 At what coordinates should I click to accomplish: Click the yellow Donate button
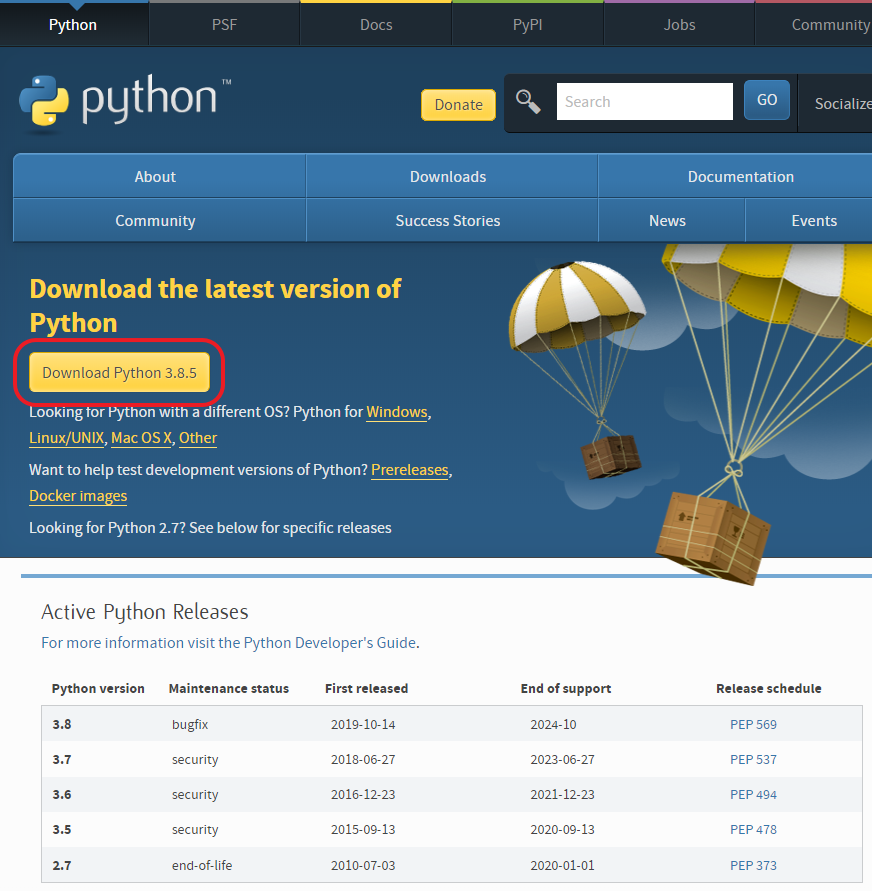tap(458, 105)
